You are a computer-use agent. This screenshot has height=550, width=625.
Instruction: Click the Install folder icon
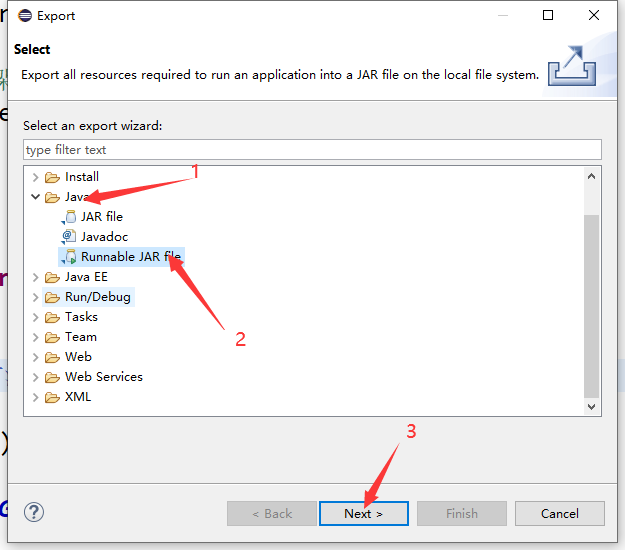[x=53, y=177]
